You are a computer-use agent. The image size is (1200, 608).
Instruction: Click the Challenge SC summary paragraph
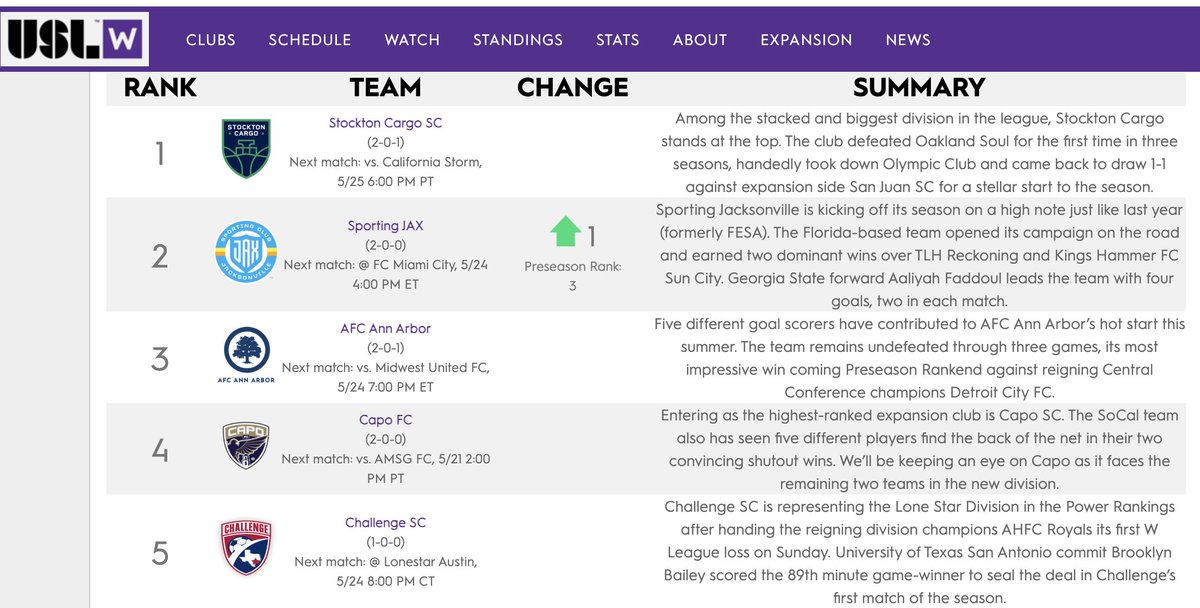[x=919, y=553]
